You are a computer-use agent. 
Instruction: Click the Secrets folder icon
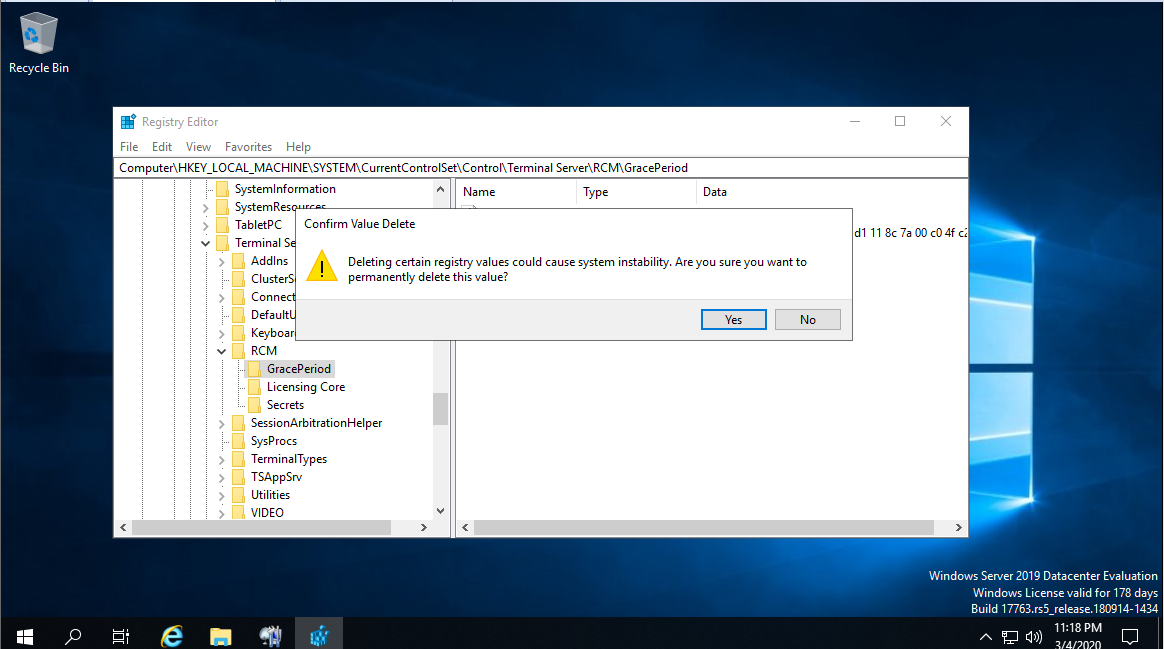254,405
